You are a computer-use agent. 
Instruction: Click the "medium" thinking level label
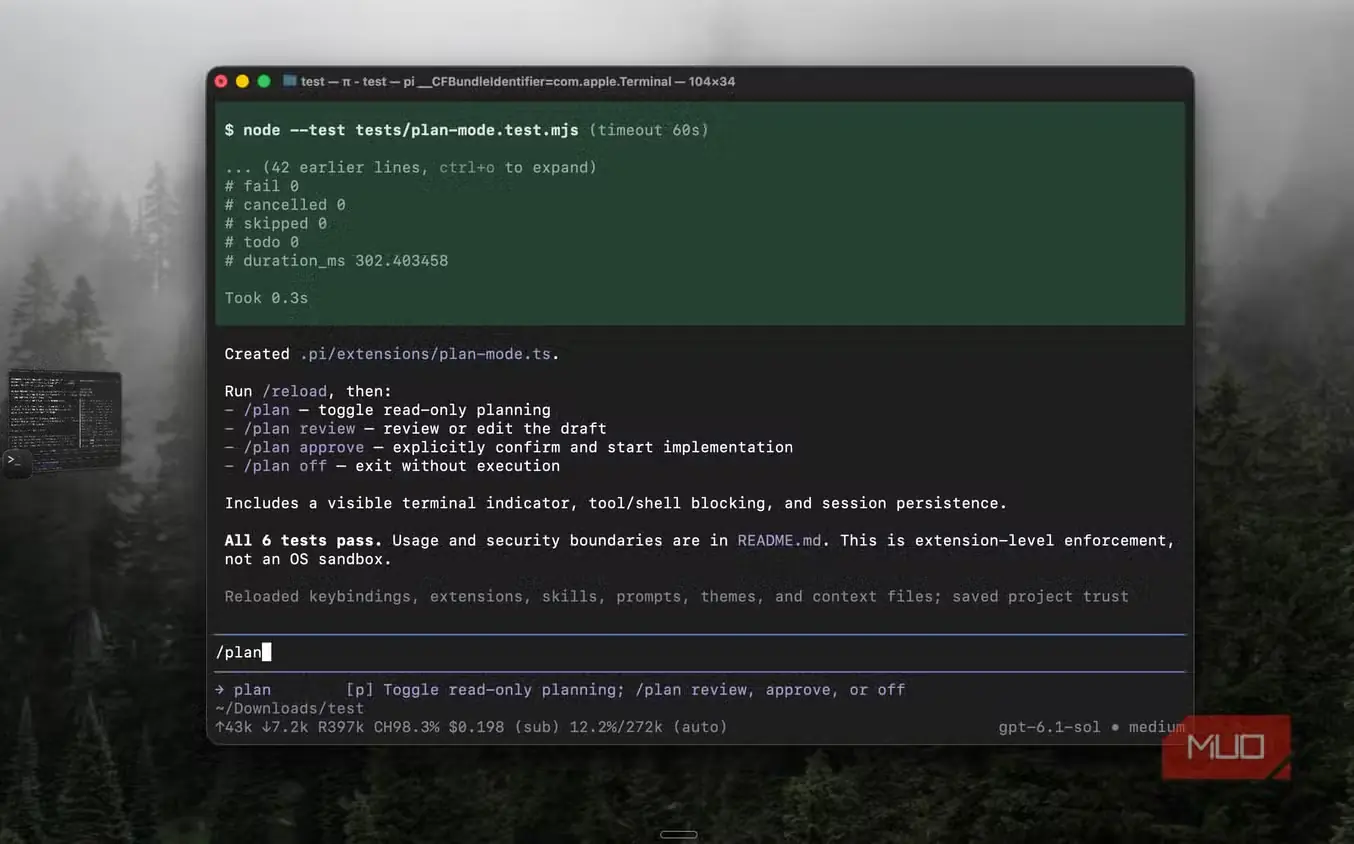coord(1157,727)
